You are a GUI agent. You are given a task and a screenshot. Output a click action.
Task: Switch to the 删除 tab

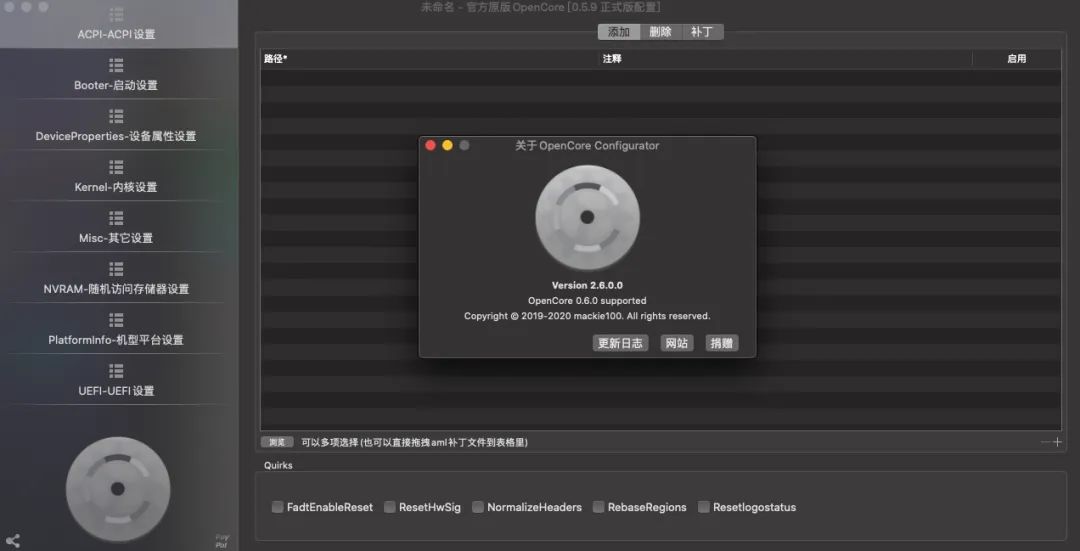pos(661,32)
